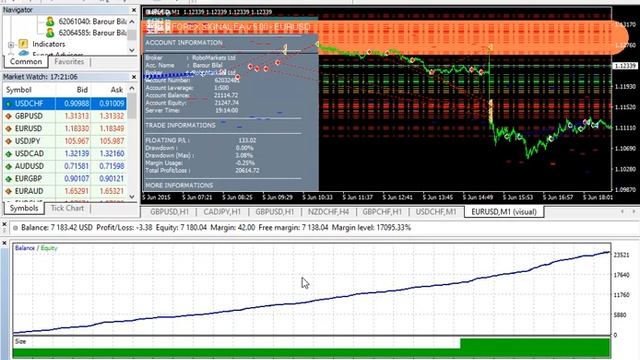Open the USDCHF,M1 chart tab
640x360 pixels.
click(x=436, y=212)
